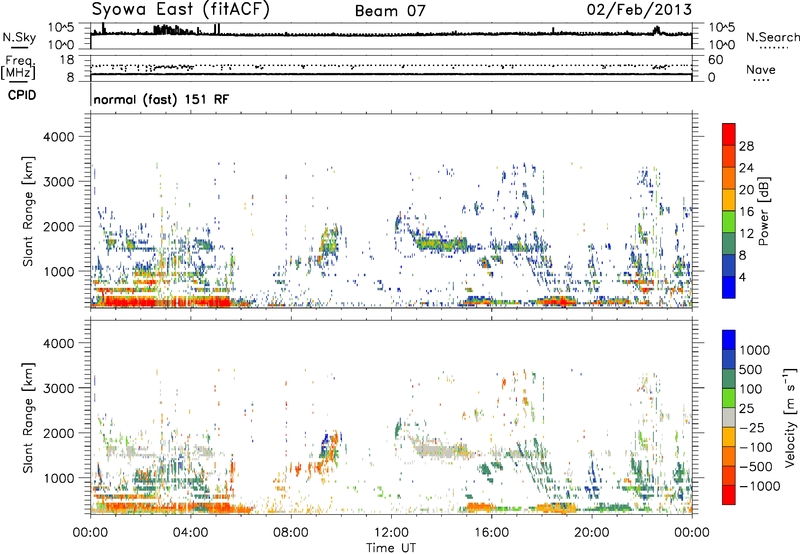The image size is (800, 554).
Task: Select the yellow-orange −25 to −100 Velocity segment
Action: tap(729, 437)
